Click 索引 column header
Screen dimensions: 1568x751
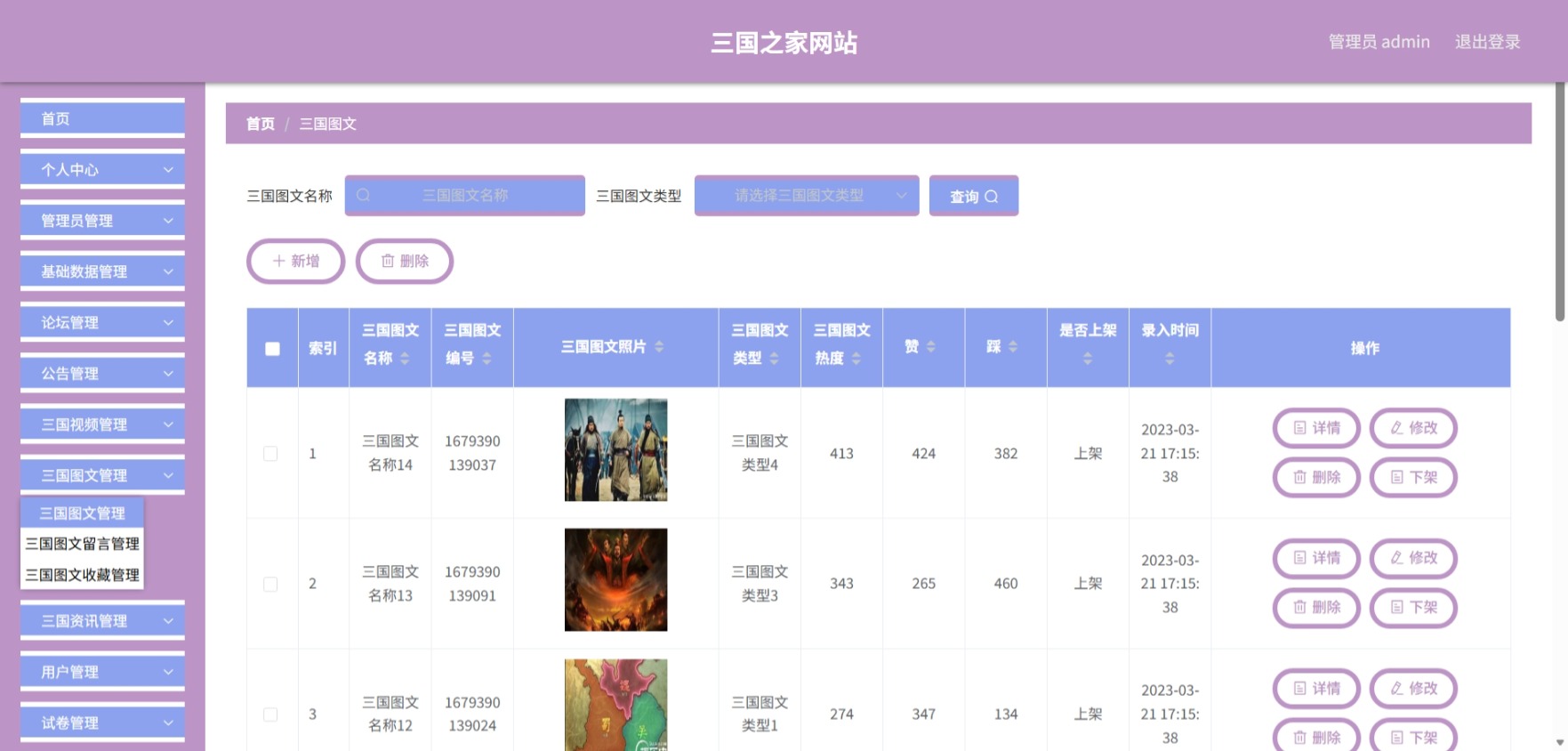pos(323,348)
